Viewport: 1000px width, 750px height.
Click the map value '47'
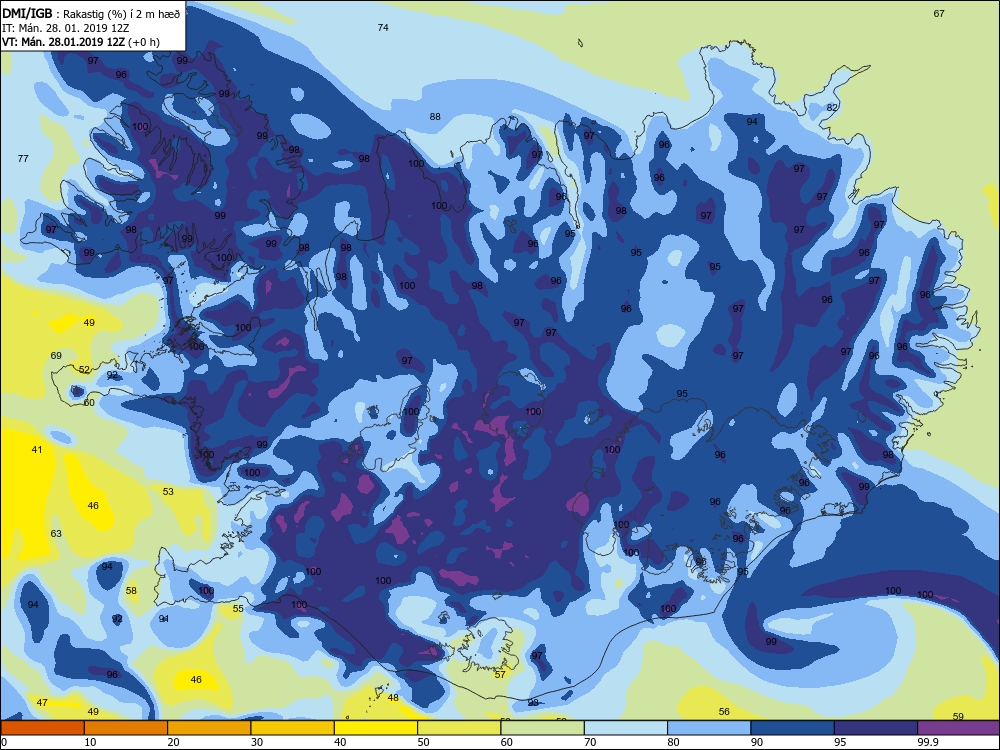(x=42, y=703)
